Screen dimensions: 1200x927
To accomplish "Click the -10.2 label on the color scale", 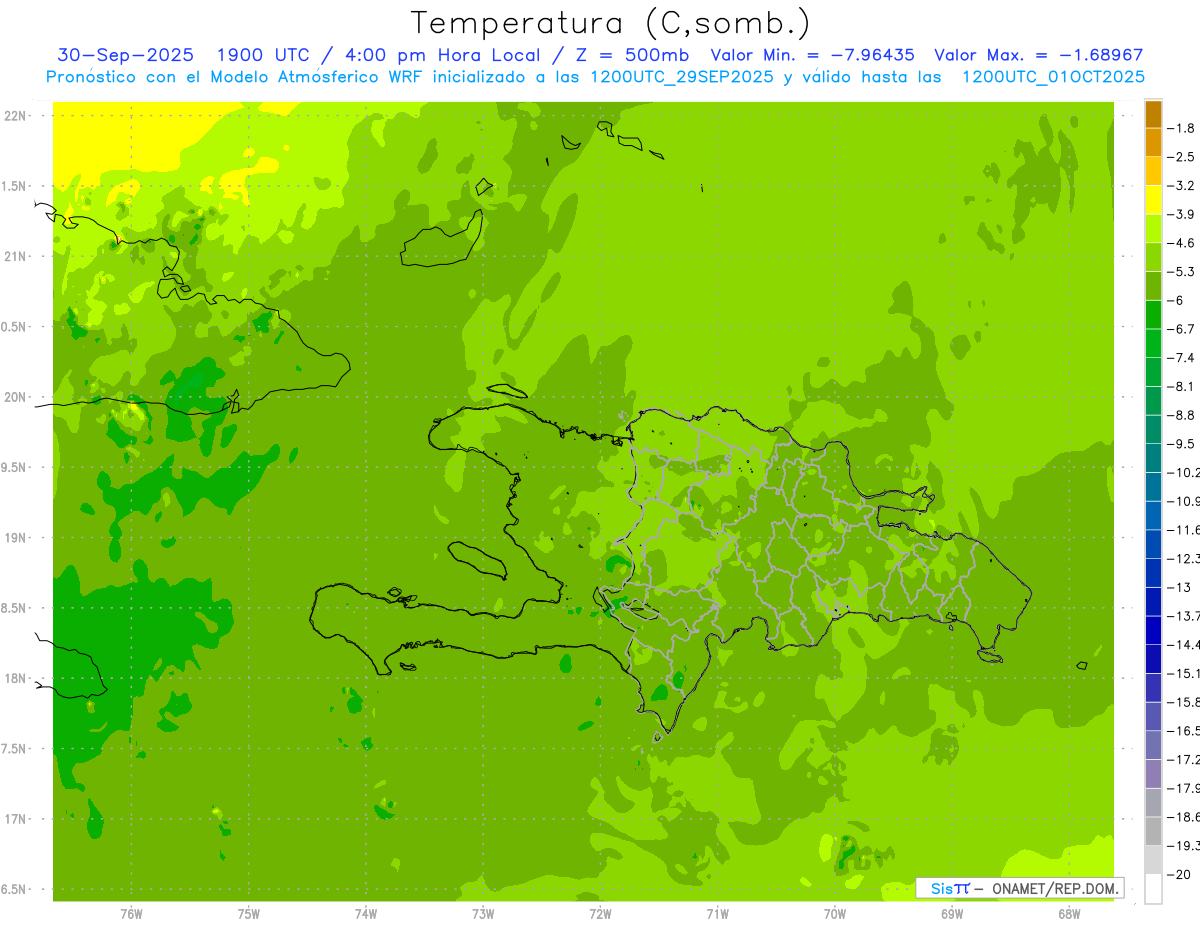I will tap(1185, 472).
